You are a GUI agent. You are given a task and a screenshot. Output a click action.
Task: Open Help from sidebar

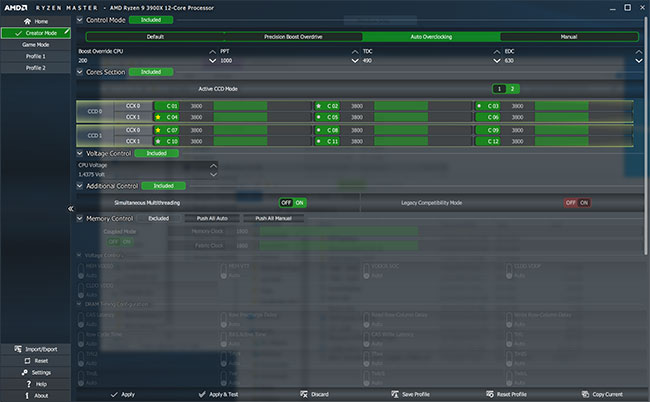[36, 384]
